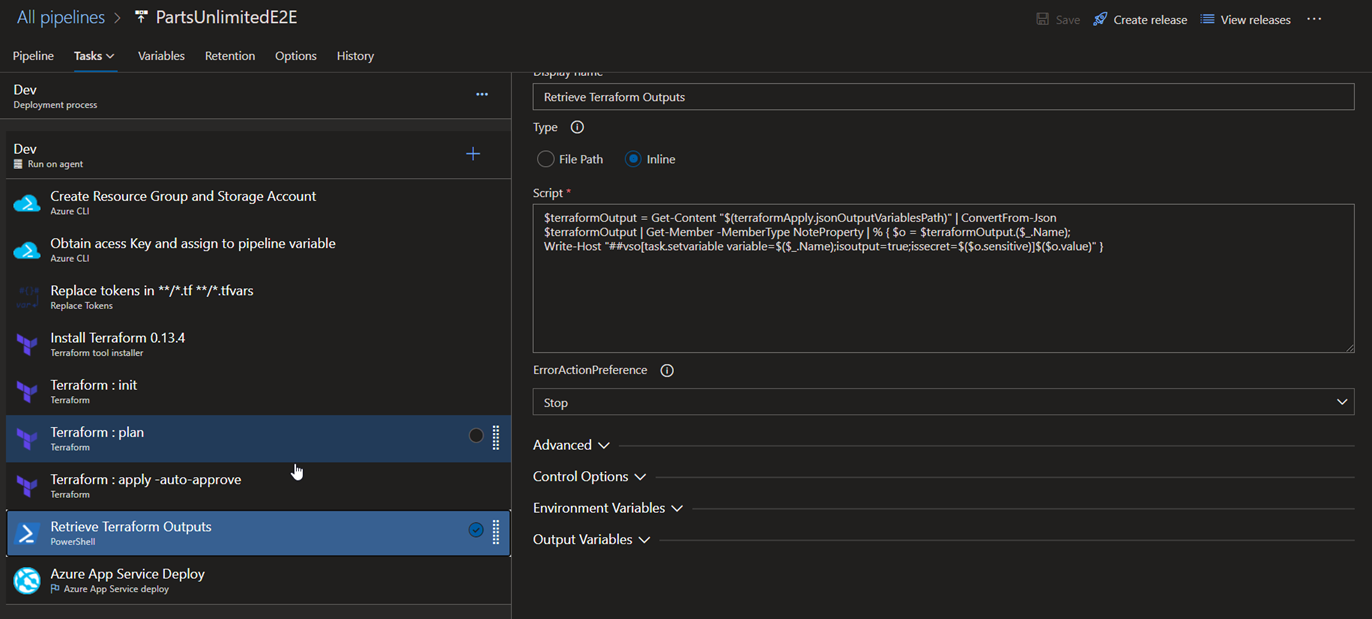Screen dimensions: 1372x619
Task: Open the Tasks tab dropdown
Action: tap(94, 56)
